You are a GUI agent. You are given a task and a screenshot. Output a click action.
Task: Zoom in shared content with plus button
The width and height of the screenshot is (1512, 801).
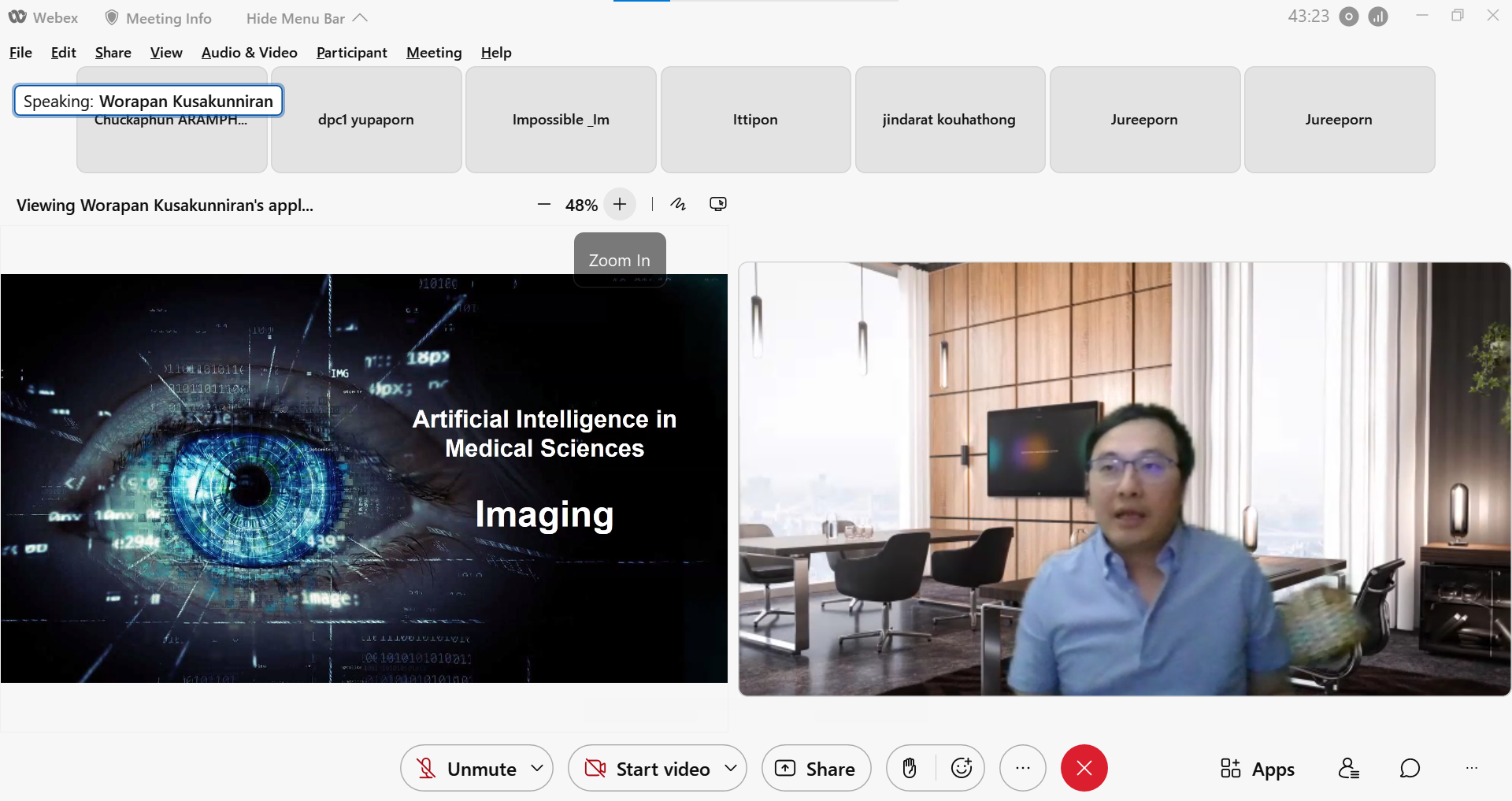(x=620, y=205)
